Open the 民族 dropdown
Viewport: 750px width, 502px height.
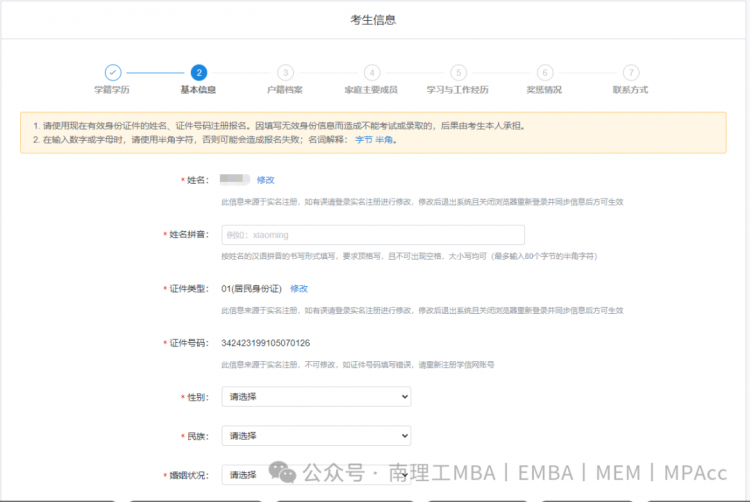316,436
